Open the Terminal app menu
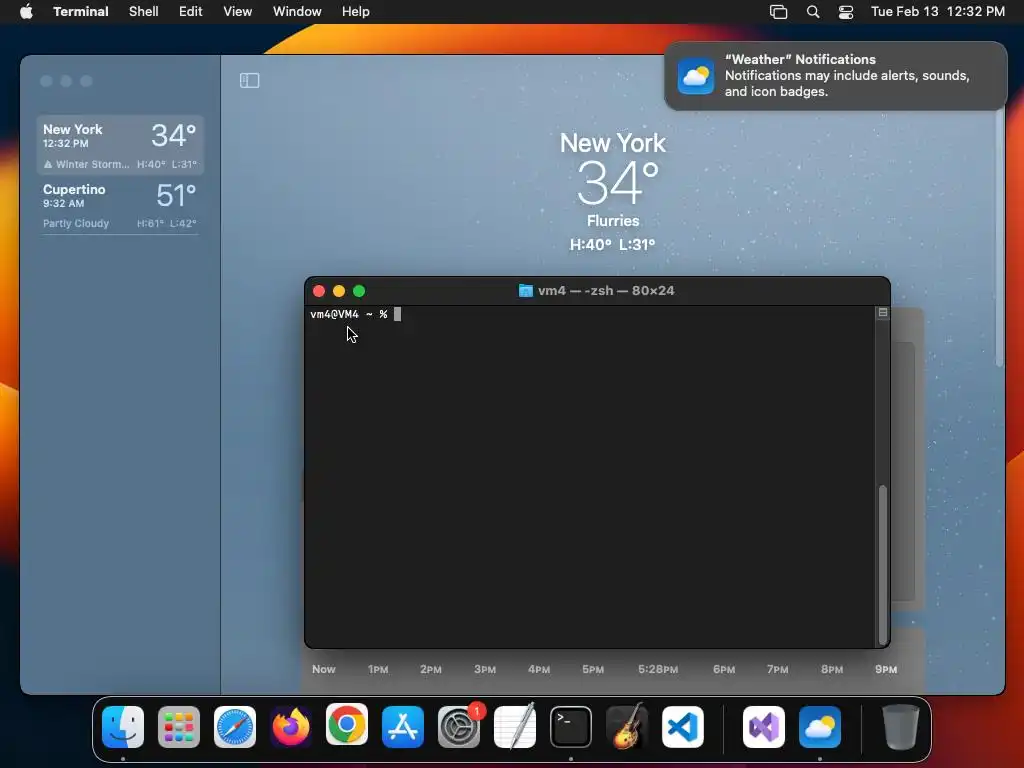1024x768 pixels. [81, 12]
